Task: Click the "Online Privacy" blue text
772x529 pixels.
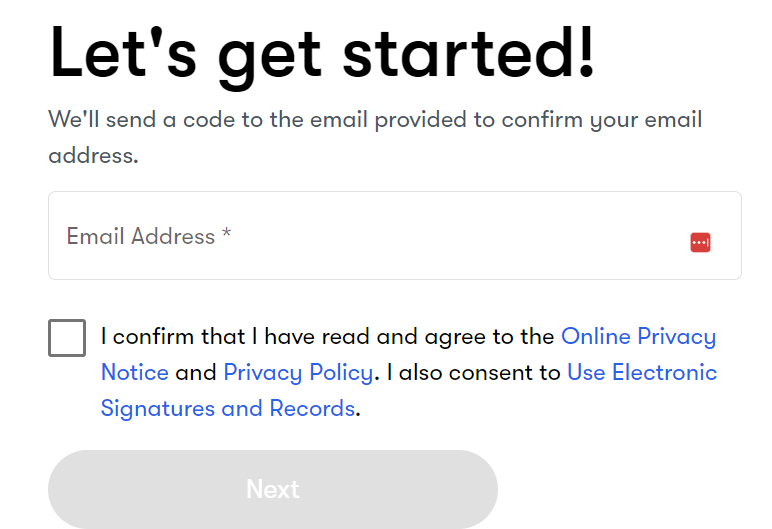Action: tap(639, 337)
